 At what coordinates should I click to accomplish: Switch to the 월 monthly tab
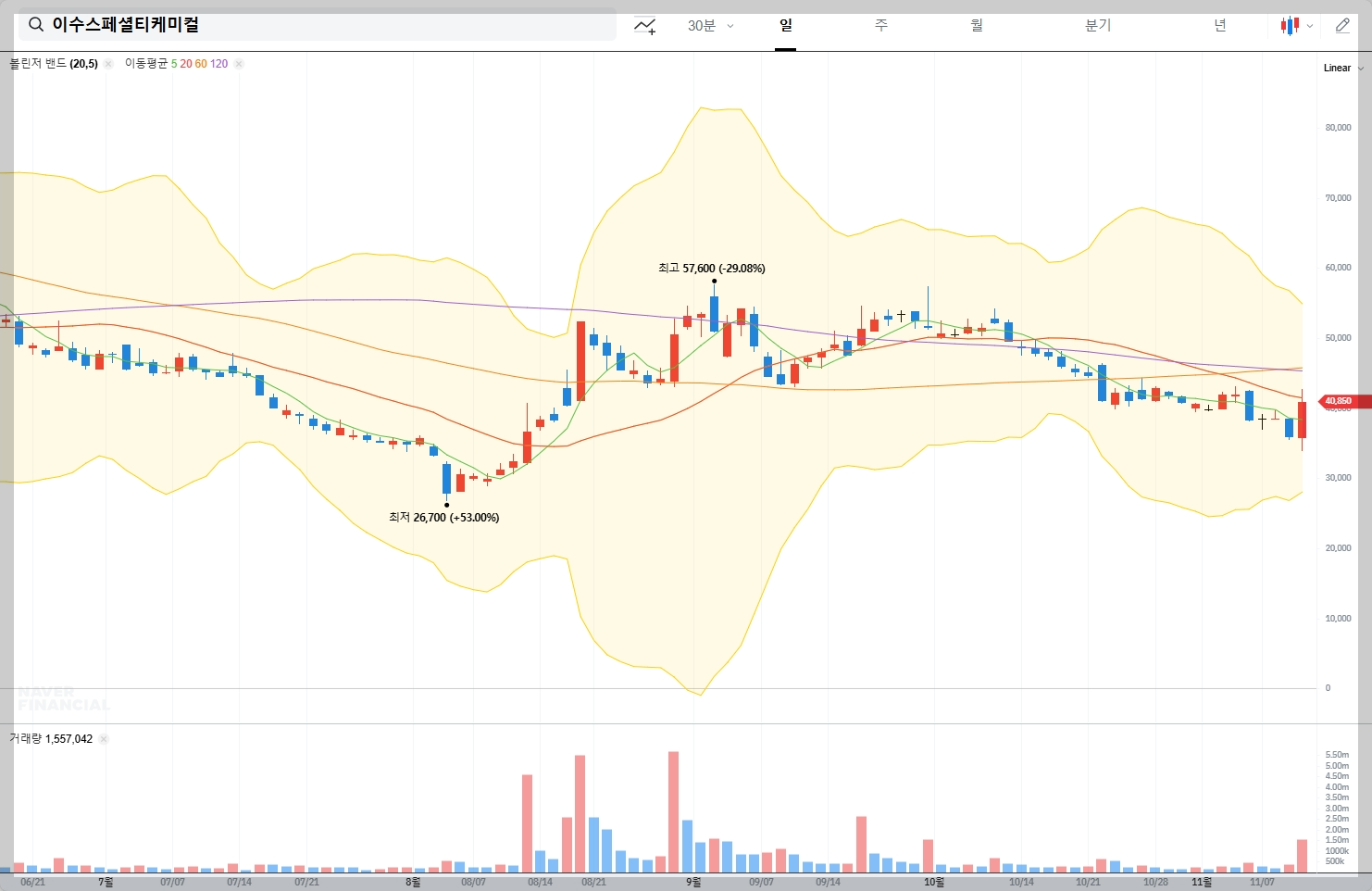pyautogui.click(x=977, y=25)
